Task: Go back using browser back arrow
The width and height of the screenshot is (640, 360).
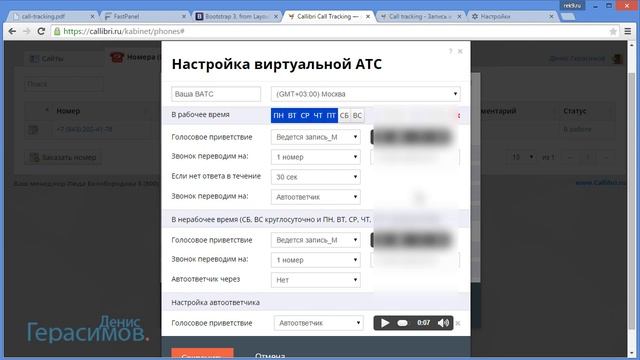Action: (12, 31)
